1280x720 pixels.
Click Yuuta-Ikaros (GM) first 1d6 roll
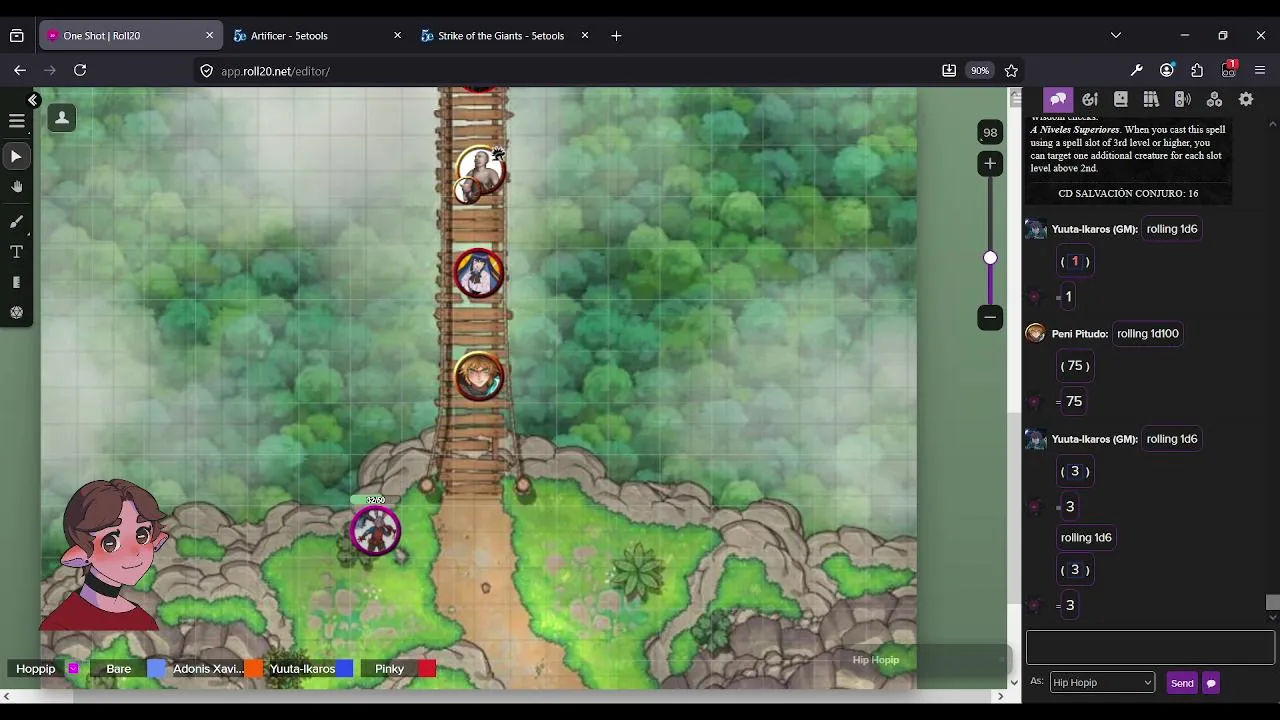tap(1172, 229)
